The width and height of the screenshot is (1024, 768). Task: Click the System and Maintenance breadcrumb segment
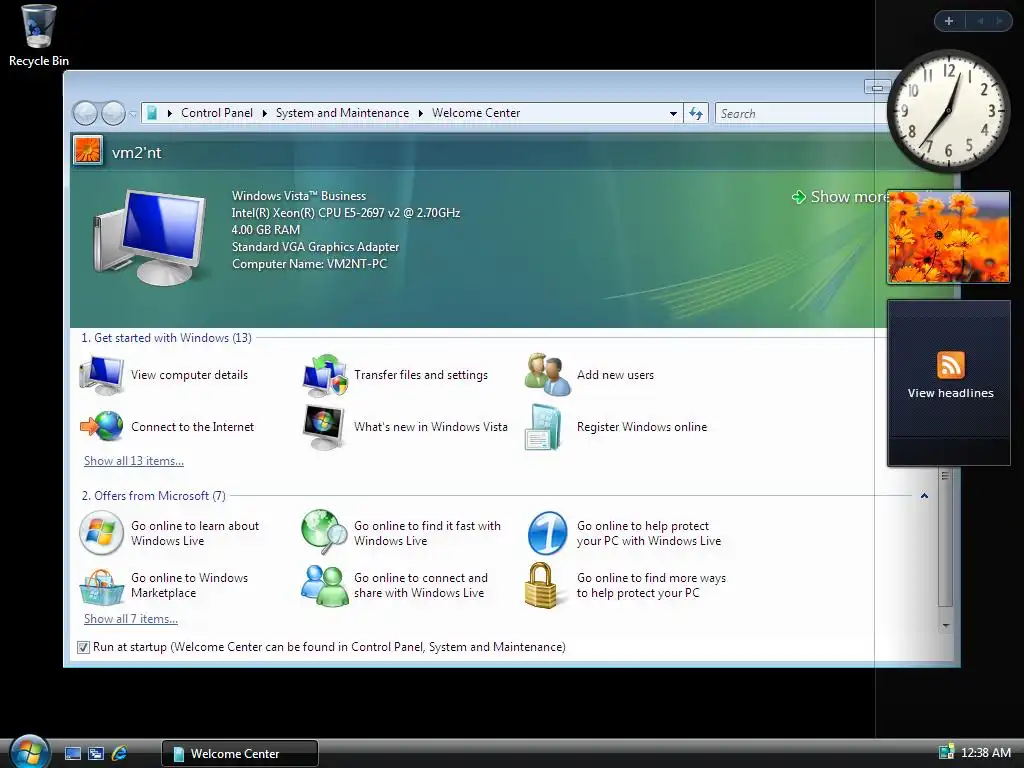[x=342, y=113]
